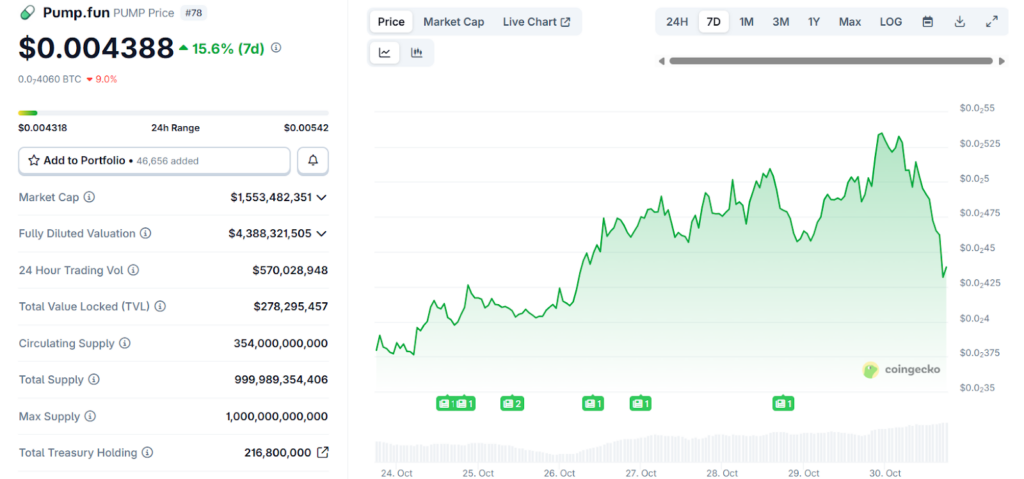Download the chart data
The width and height of the screenshot is (1024, 479).
click(x=959, y=22)
